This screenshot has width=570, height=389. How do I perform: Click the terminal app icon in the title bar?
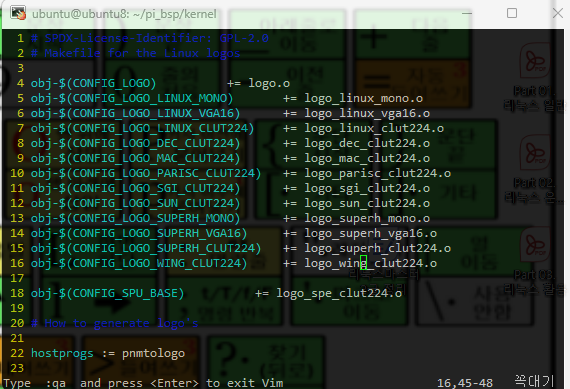pos(17,13)
